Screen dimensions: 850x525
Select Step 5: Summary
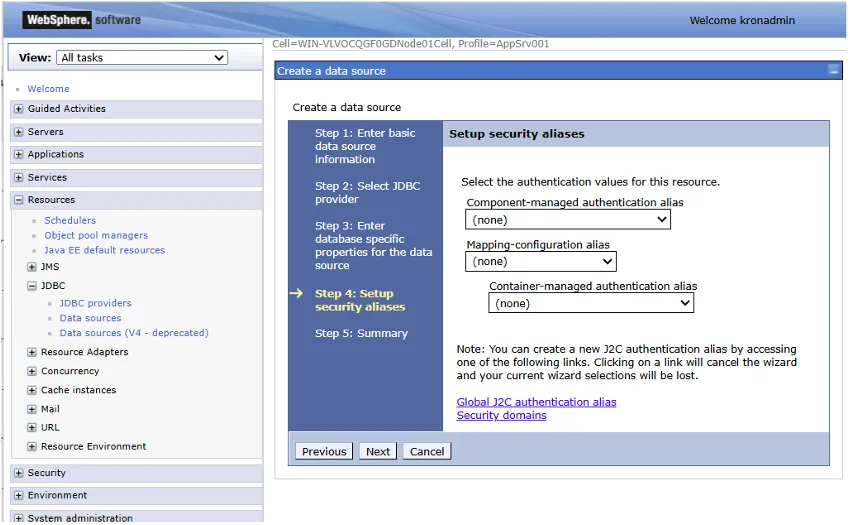[361, 334]
